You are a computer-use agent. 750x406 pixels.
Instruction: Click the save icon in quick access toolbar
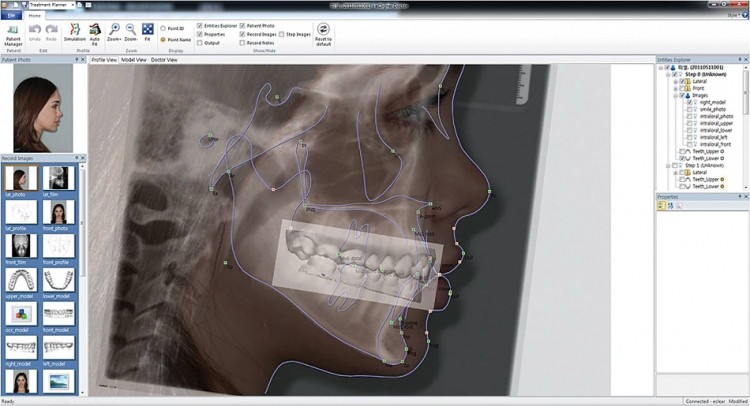24,4
